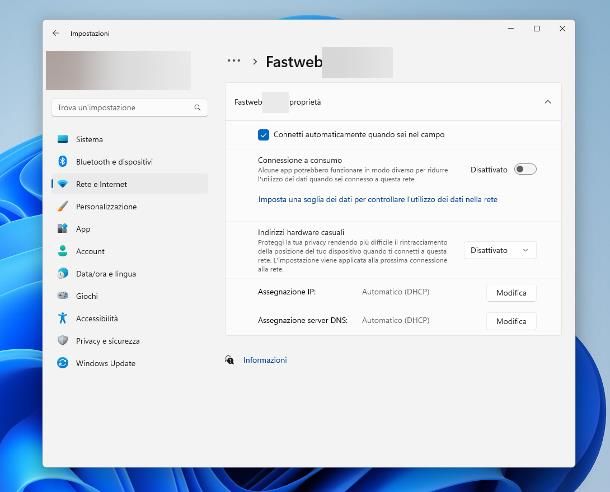The image size is (610, 492).
Task: Open Accessibilità settings
Action: 130,318
